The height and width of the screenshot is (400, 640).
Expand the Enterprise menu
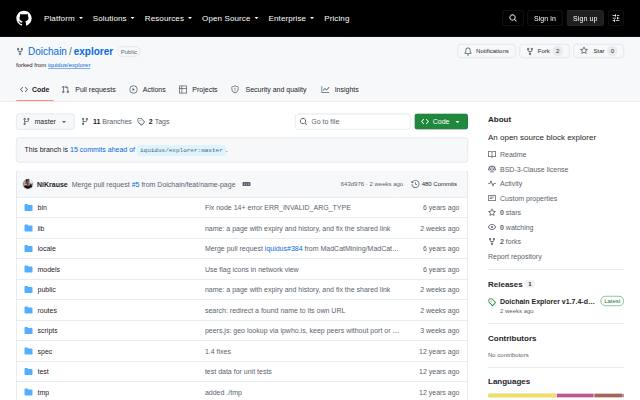coord(291,18)
